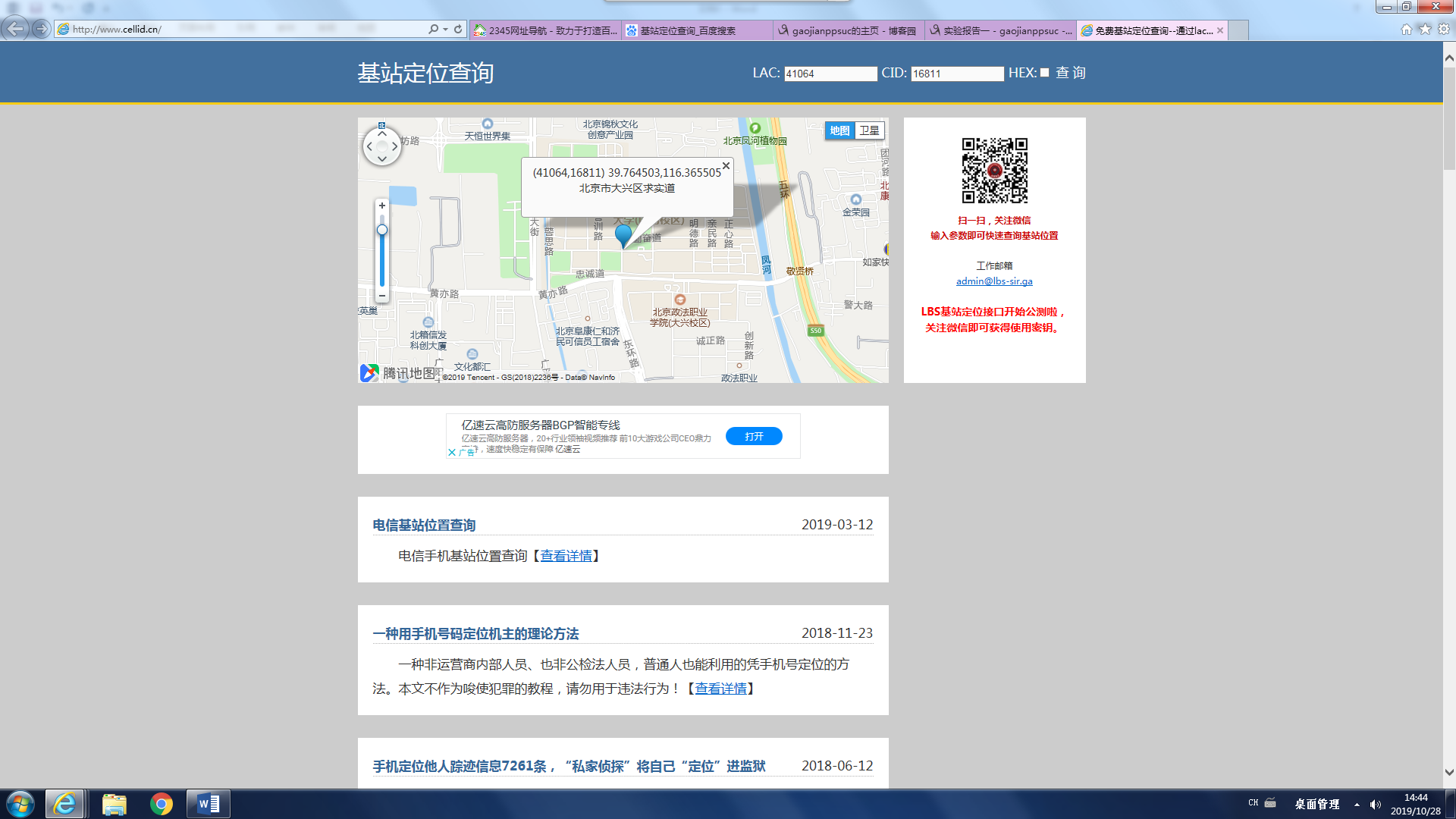Image resolution: width=1456 pixels, height=819 pixels.
Task: Close the map location info popup
Action: [x=726, y=165]
